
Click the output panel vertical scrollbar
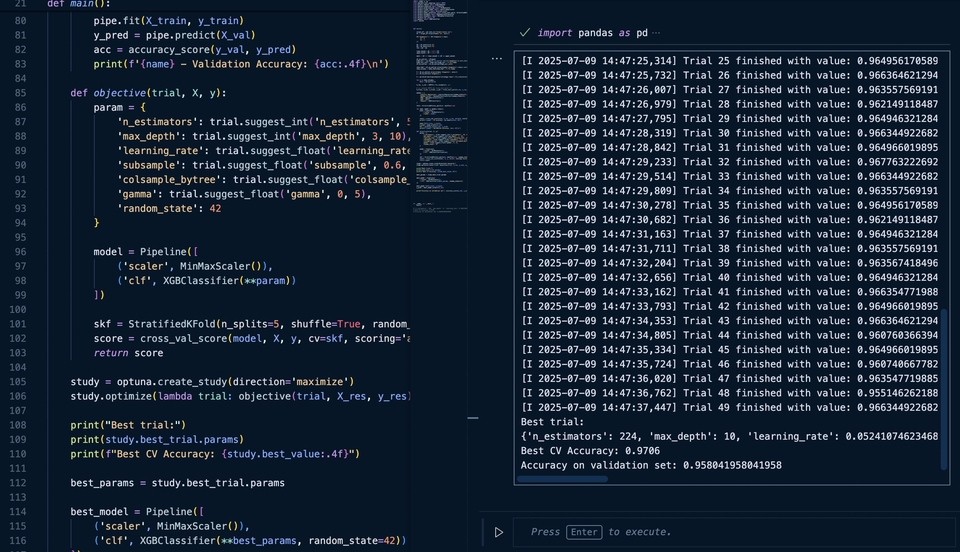tap(942, 390)
